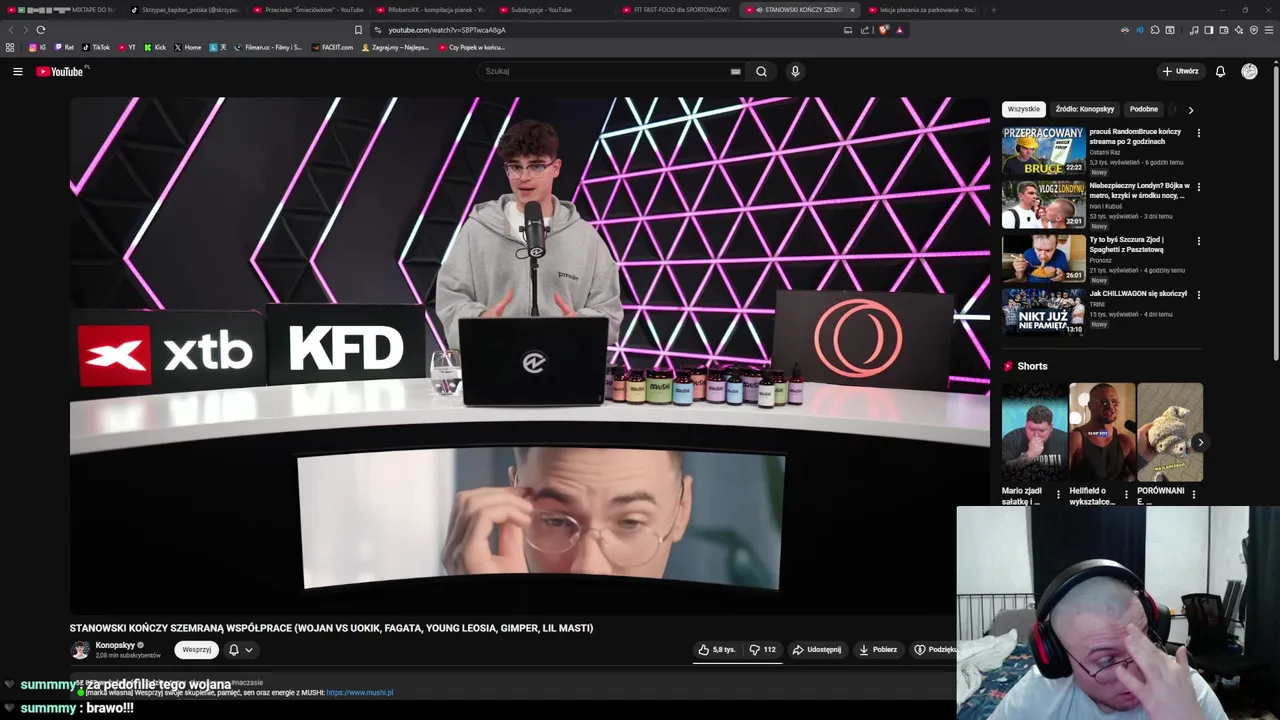This screenshot has width=1280, height=720.
Task: Open the Vlog z Londynu video thumbnail
Action: pyautogui.click(x=1043, y=205)
